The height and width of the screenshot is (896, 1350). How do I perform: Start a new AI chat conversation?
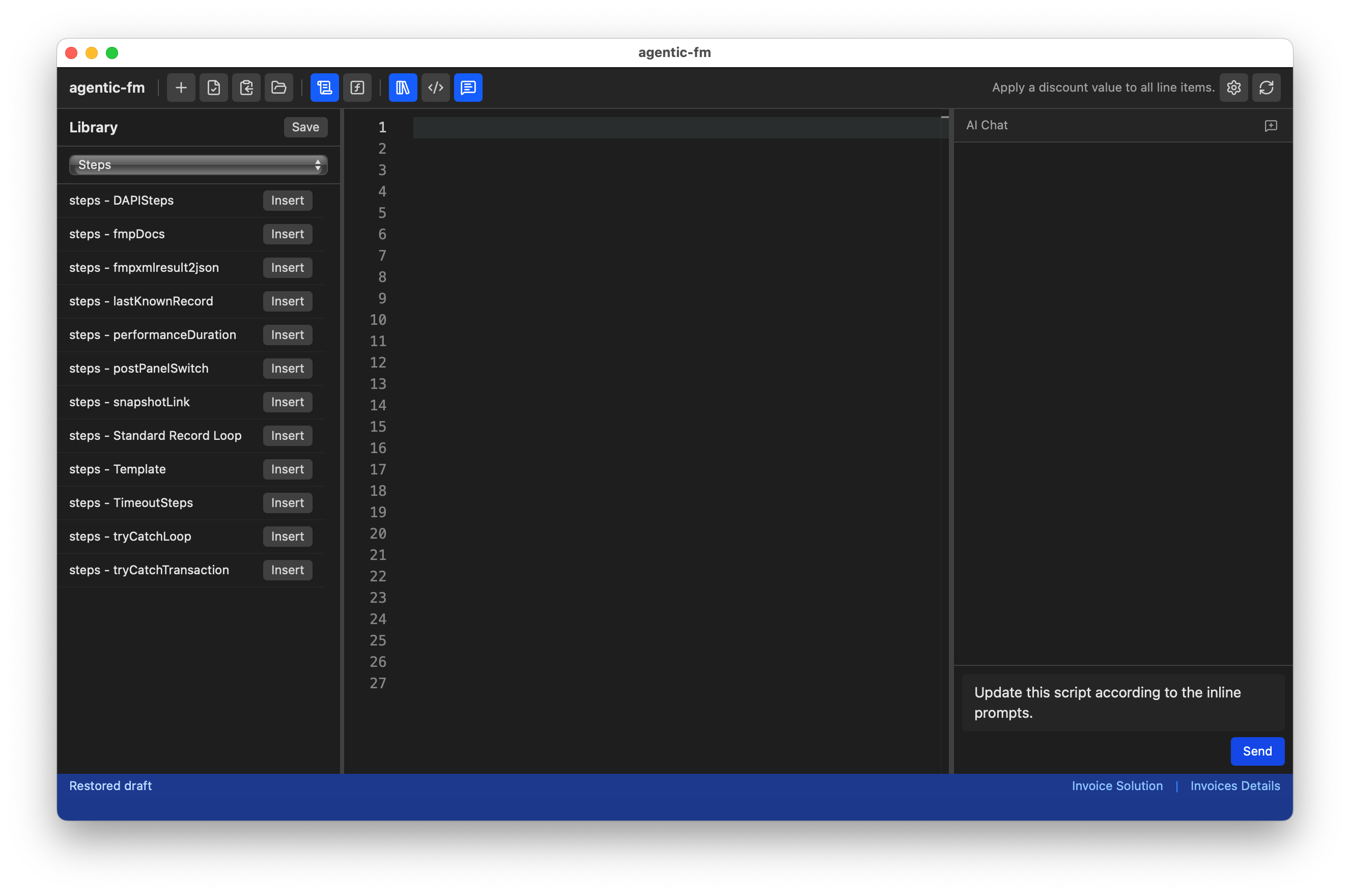(x=1271, y=125)
